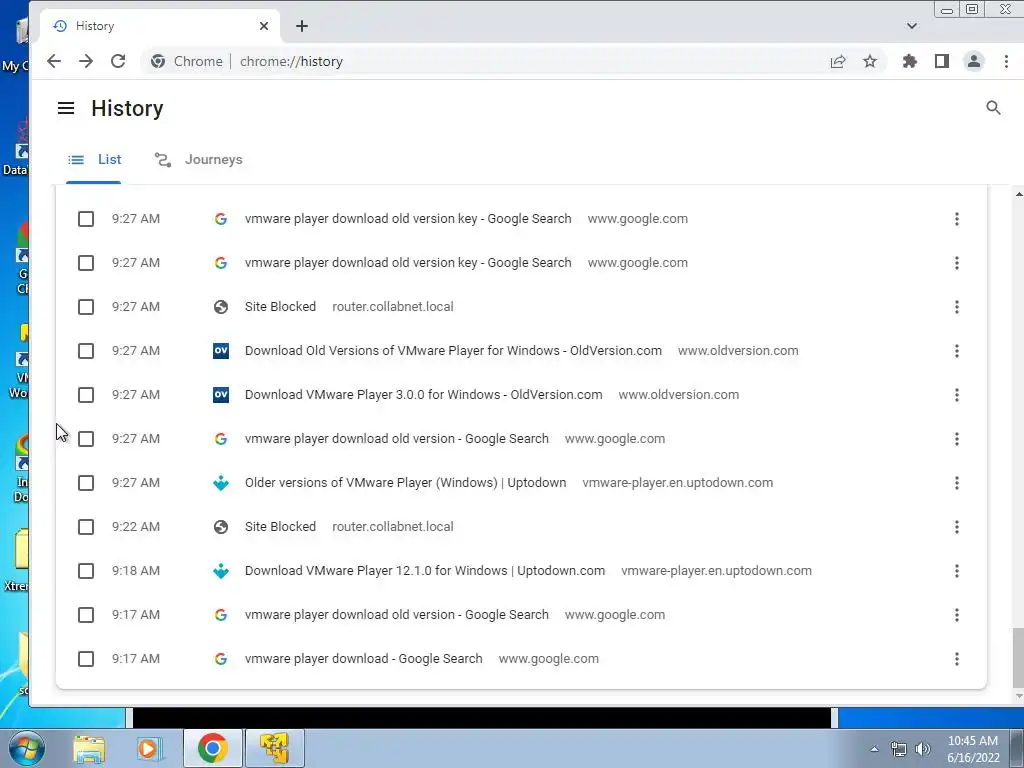This screenshot has height=768, width=1024.
Task: Open 'Older versions of VMware Player (Windows) | Uptodown'
Action: [406, 483]
